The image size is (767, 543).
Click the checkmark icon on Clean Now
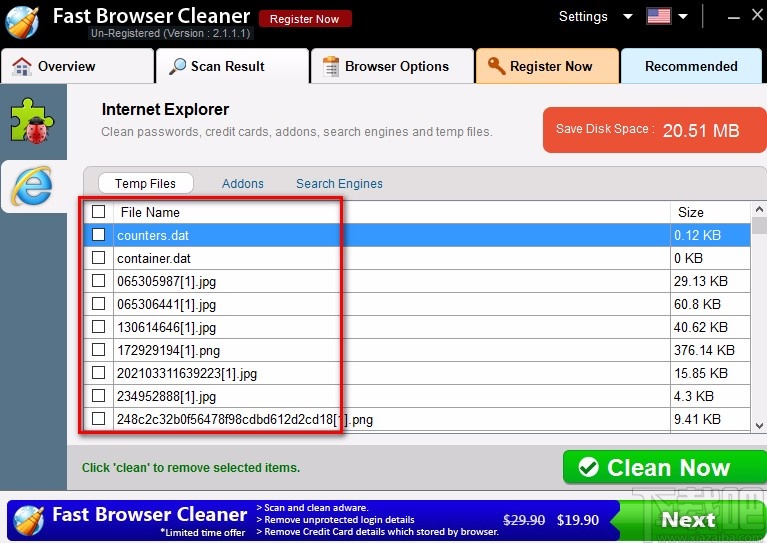coord(588,467)
